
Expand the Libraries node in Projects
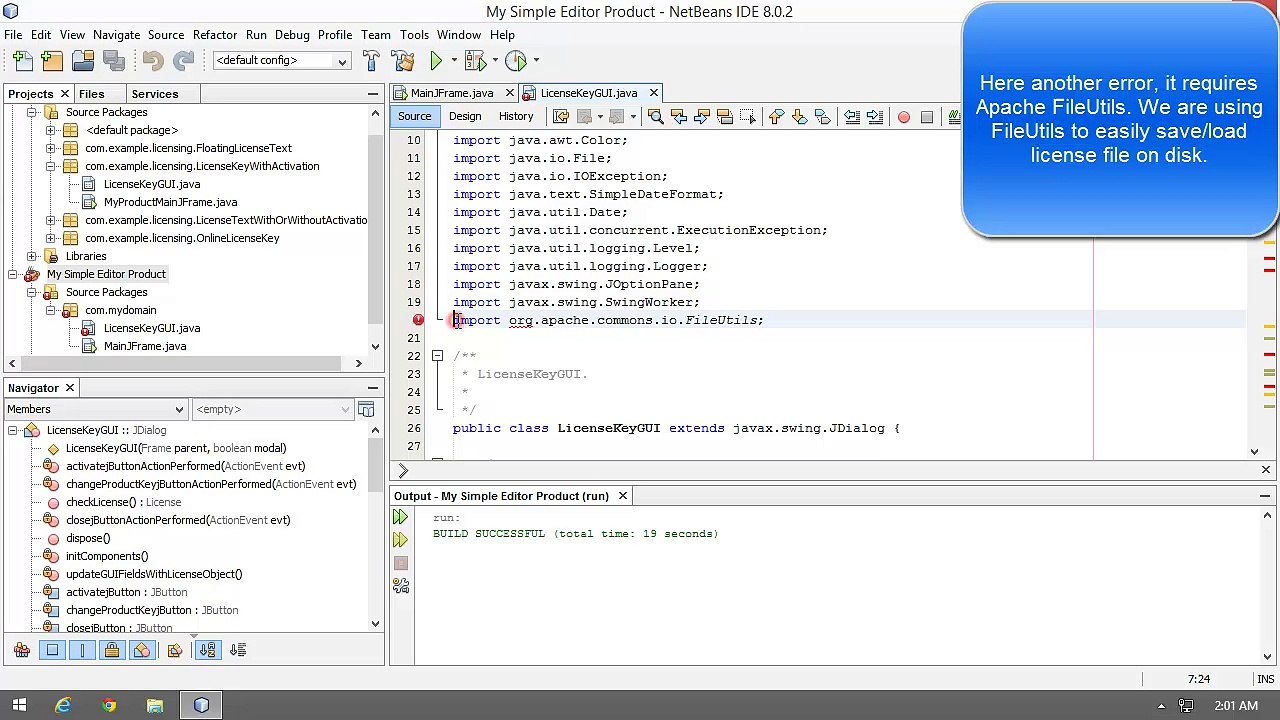pos(32,256)
